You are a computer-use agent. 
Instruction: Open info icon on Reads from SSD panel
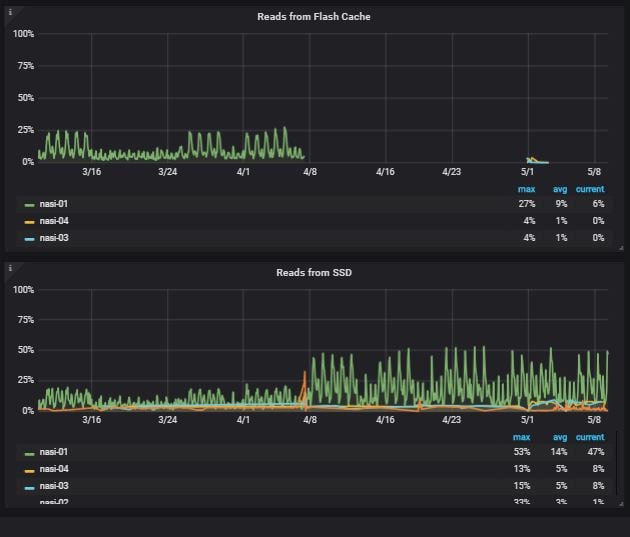(x=10, y=268)
